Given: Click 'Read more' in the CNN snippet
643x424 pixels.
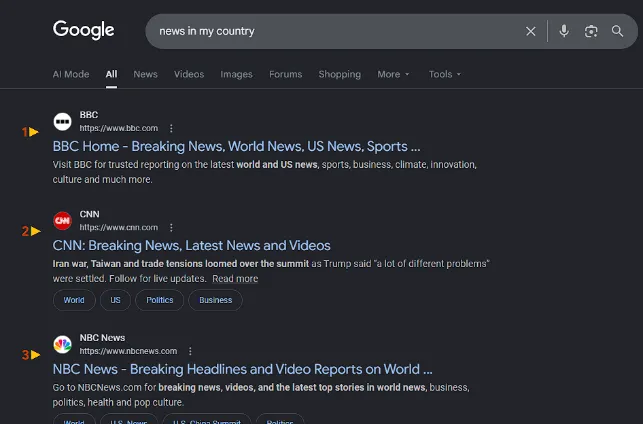Looking at the screenshot, I should coord(235,279).
